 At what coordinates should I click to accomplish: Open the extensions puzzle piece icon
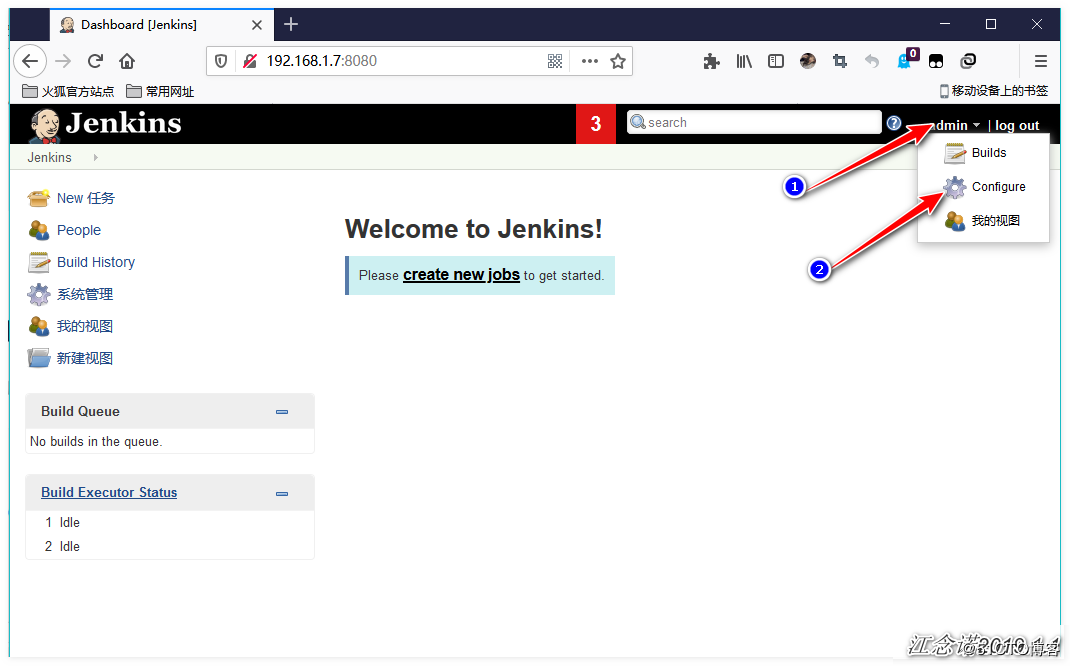click(x=712, y=61)
